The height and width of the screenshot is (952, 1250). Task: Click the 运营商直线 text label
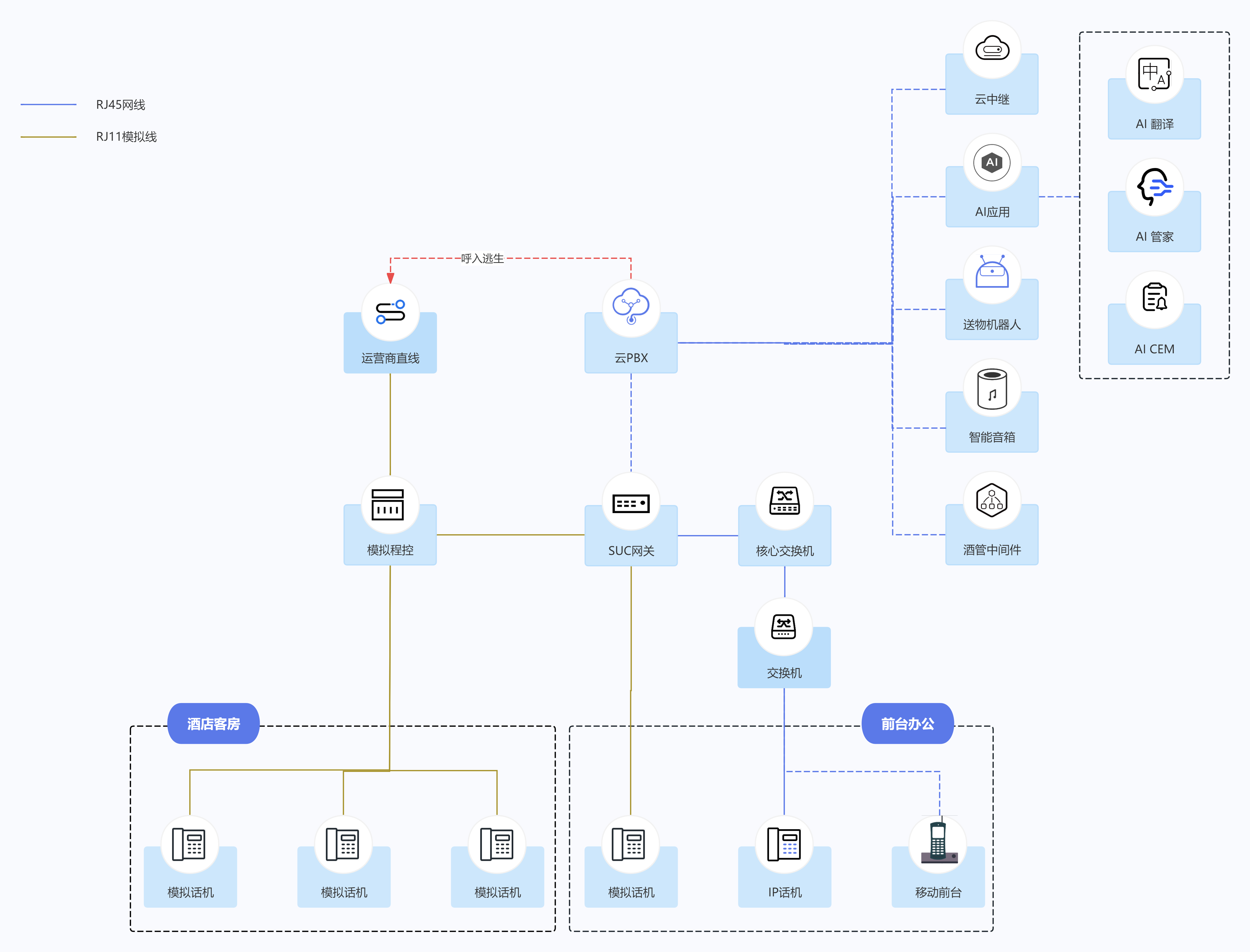[x=391, y=358]
